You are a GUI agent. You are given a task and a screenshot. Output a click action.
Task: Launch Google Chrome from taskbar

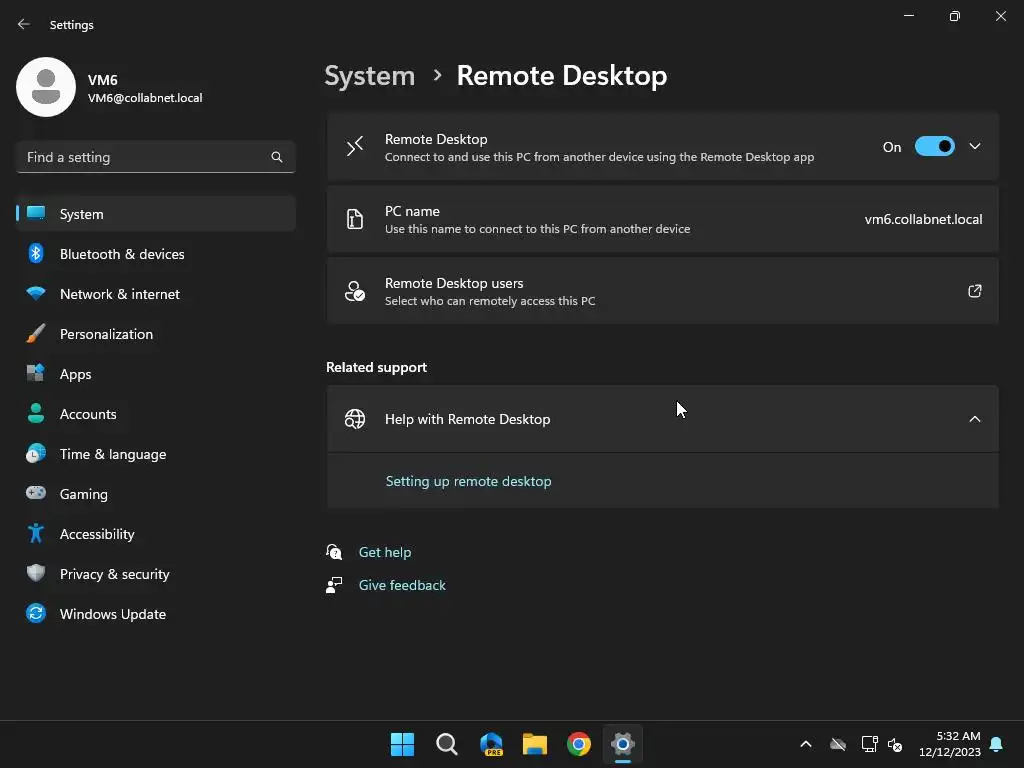click(x=579, y=744)
